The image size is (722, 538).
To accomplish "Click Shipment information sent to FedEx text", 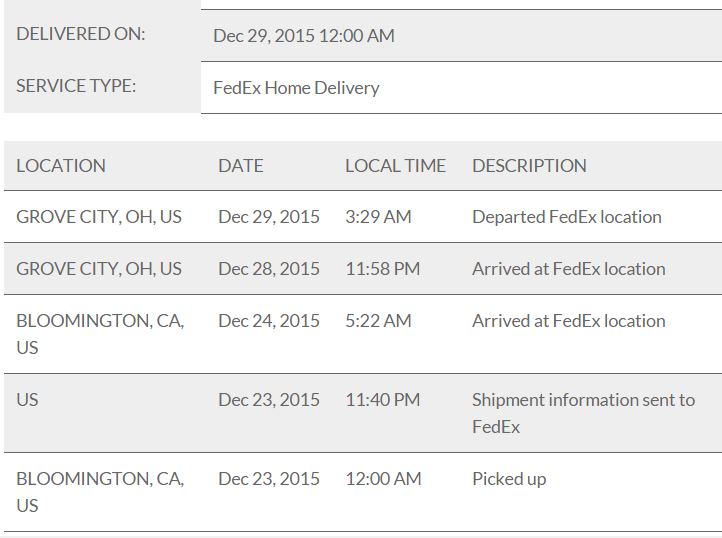I will tap(583, 412).
